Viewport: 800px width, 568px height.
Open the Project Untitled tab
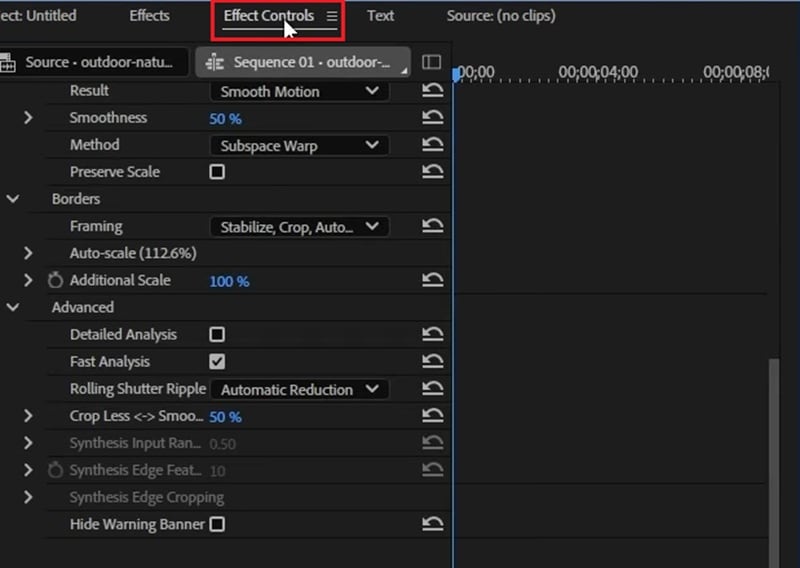(x=38, y=16)
